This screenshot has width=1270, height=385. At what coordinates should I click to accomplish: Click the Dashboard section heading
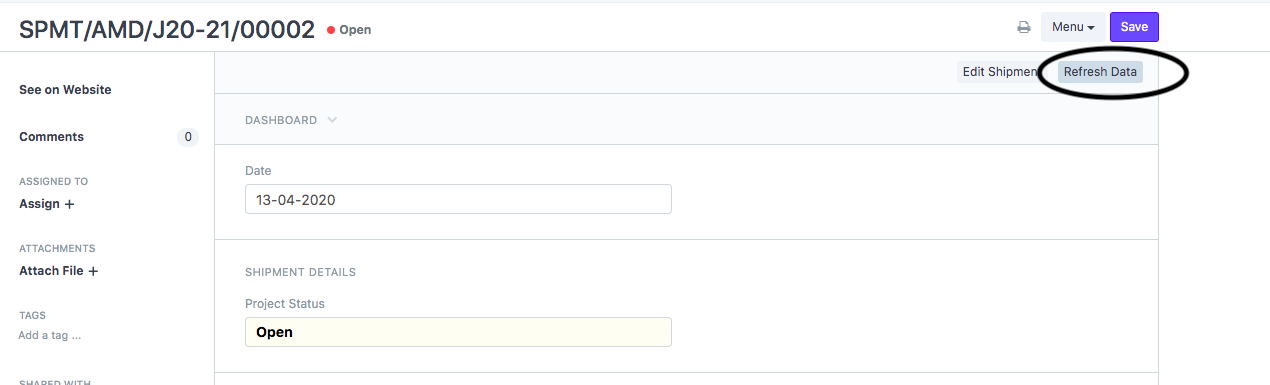[x=281, y=120]
